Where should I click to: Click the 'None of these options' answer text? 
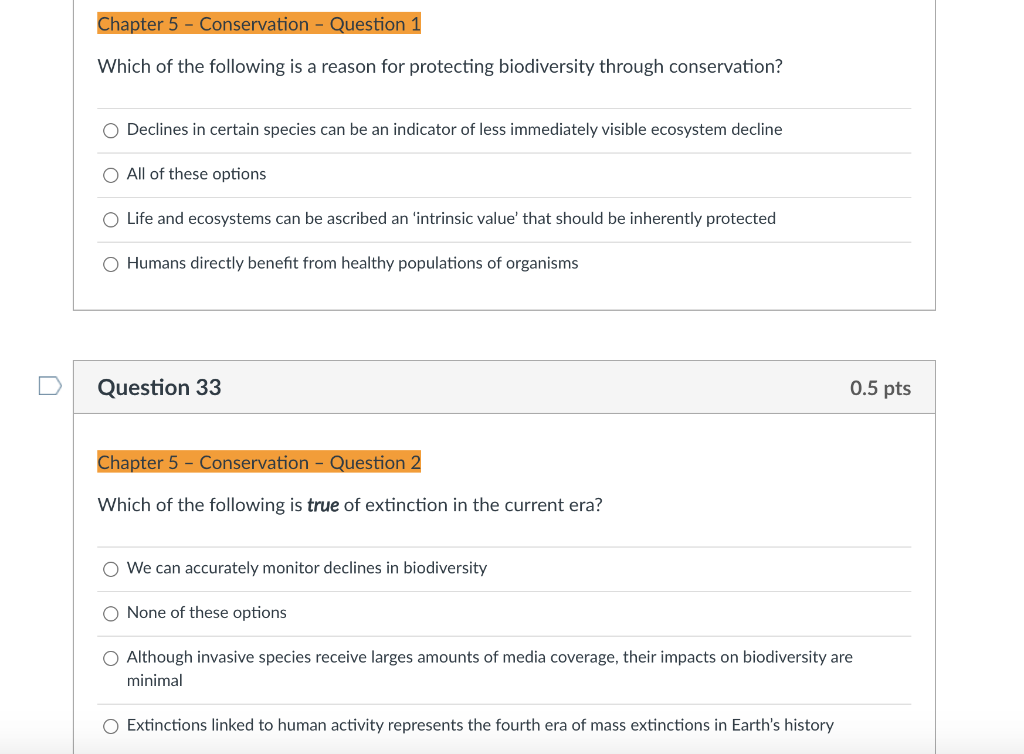click(x=206, y=613)
